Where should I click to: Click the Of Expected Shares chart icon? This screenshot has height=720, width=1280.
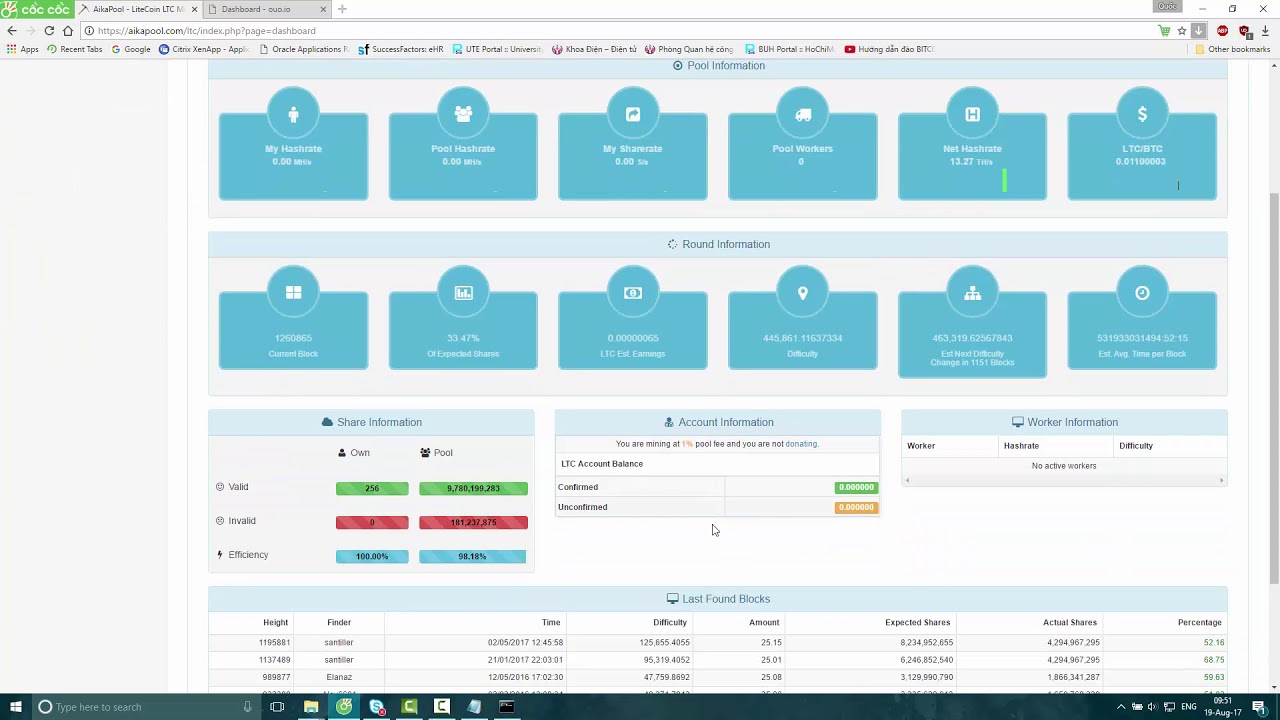tap(463, 292)
